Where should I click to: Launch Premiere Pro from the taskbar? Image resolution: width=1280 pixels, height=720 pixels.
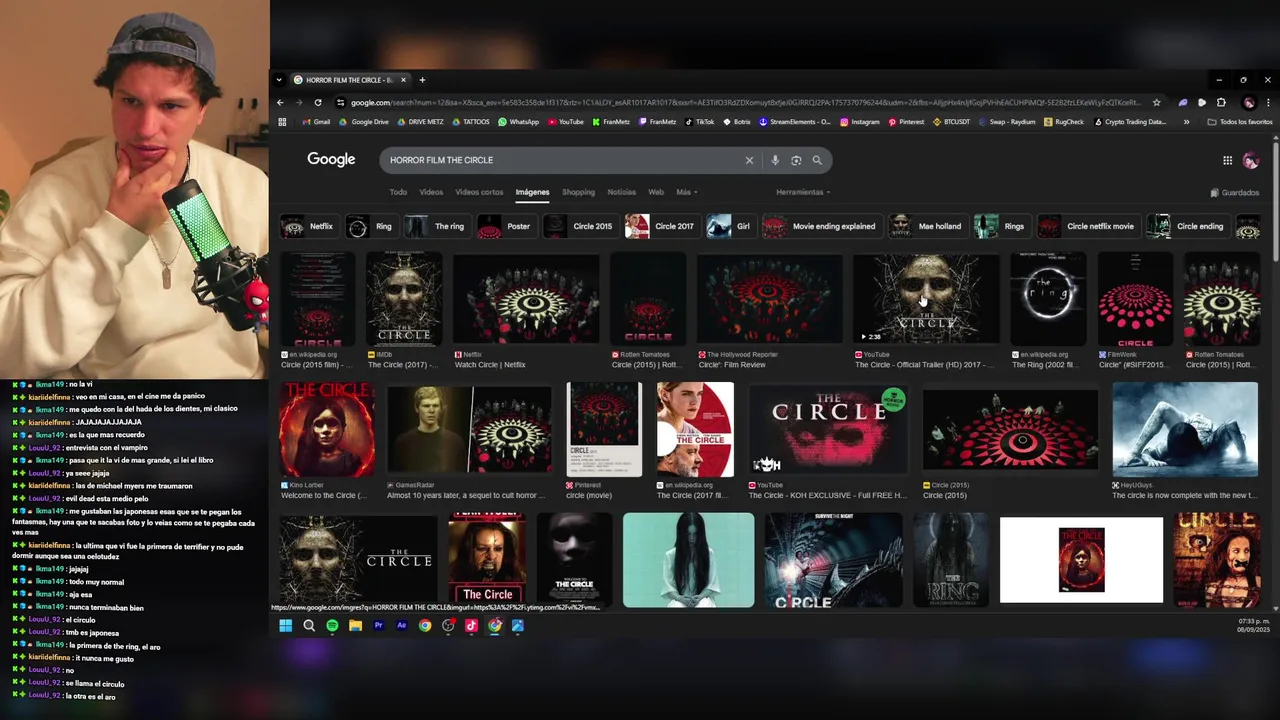[x=378, y=626]
